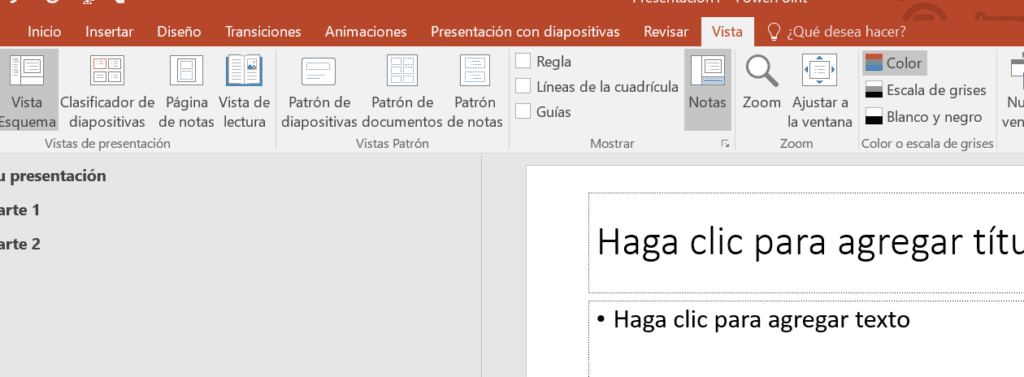The width and height of the screenshot is (1024, 377).
Task: Open the Revisar tab
Action: tap(665, 31)
